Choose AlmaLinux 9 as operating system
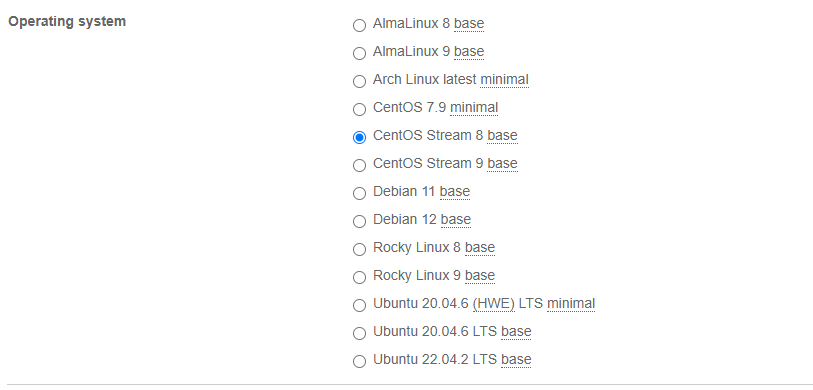This screenshot has height=390, width=813. pos(359,53)
